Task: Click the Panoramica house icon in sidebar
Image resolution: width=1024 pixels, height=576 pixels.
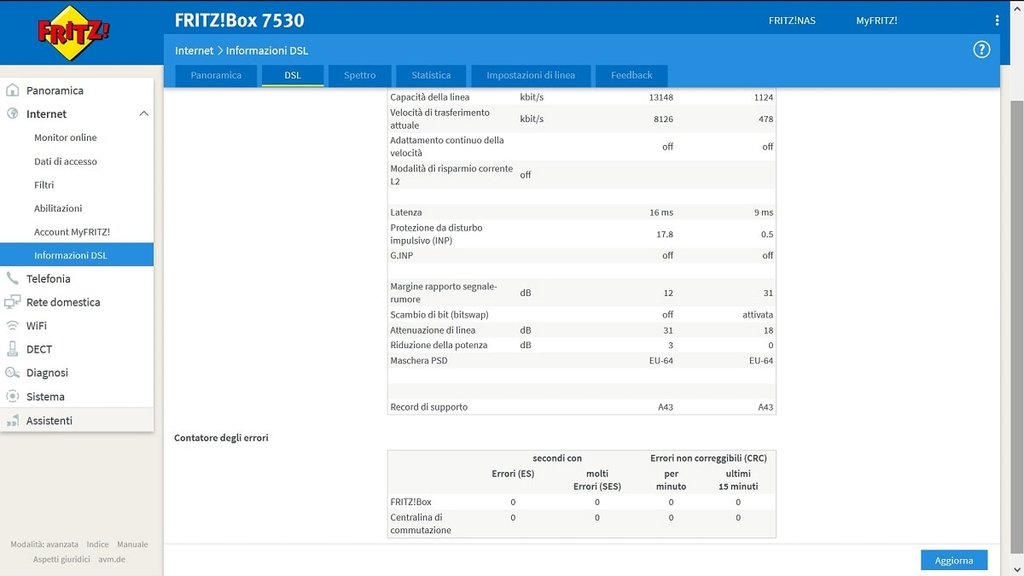Action: tap(12, 90)
